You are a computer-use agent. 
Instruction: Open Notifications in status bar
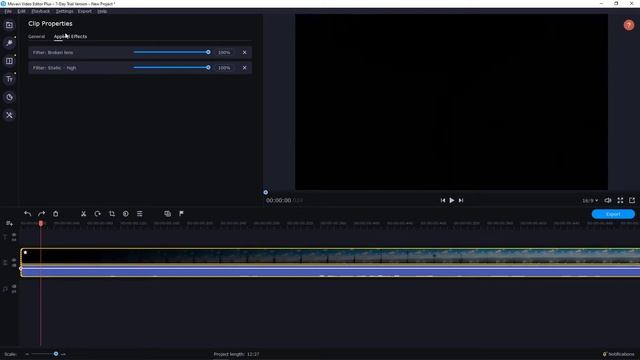click(x=619, y=354)
